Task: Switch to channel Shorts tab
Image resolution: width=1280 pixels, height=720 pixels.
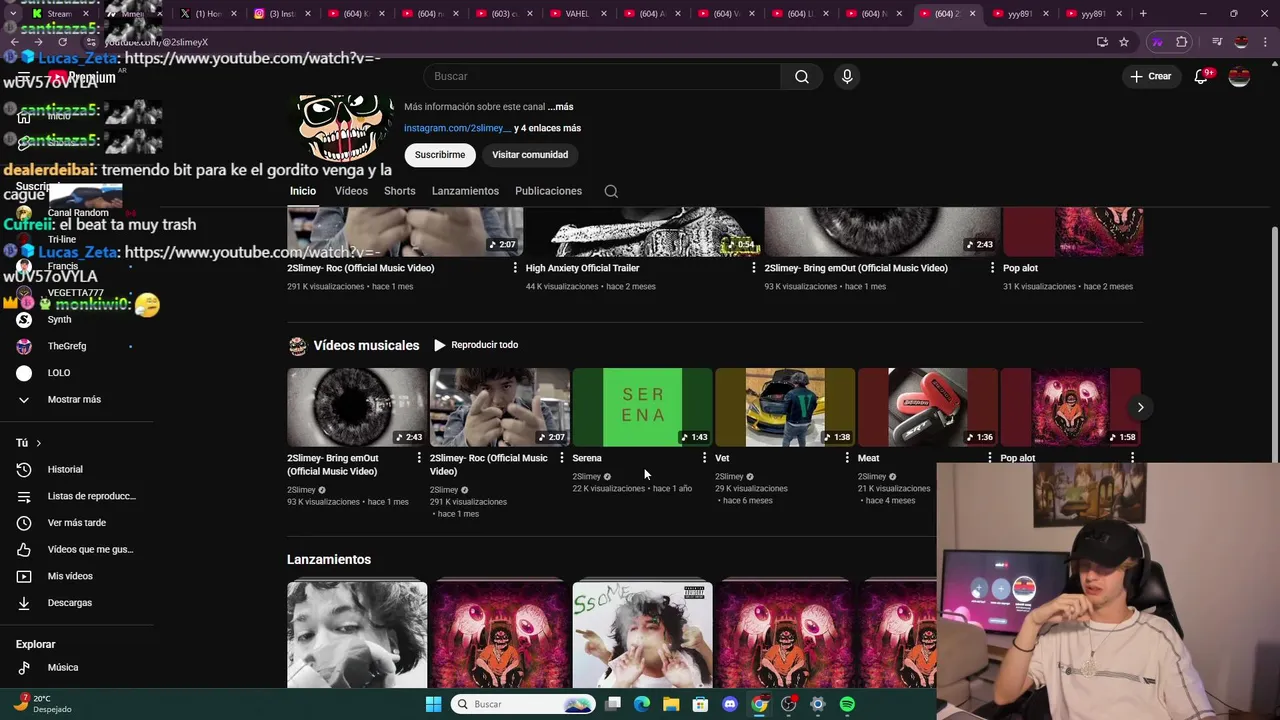Action: (x=399, y=191)
